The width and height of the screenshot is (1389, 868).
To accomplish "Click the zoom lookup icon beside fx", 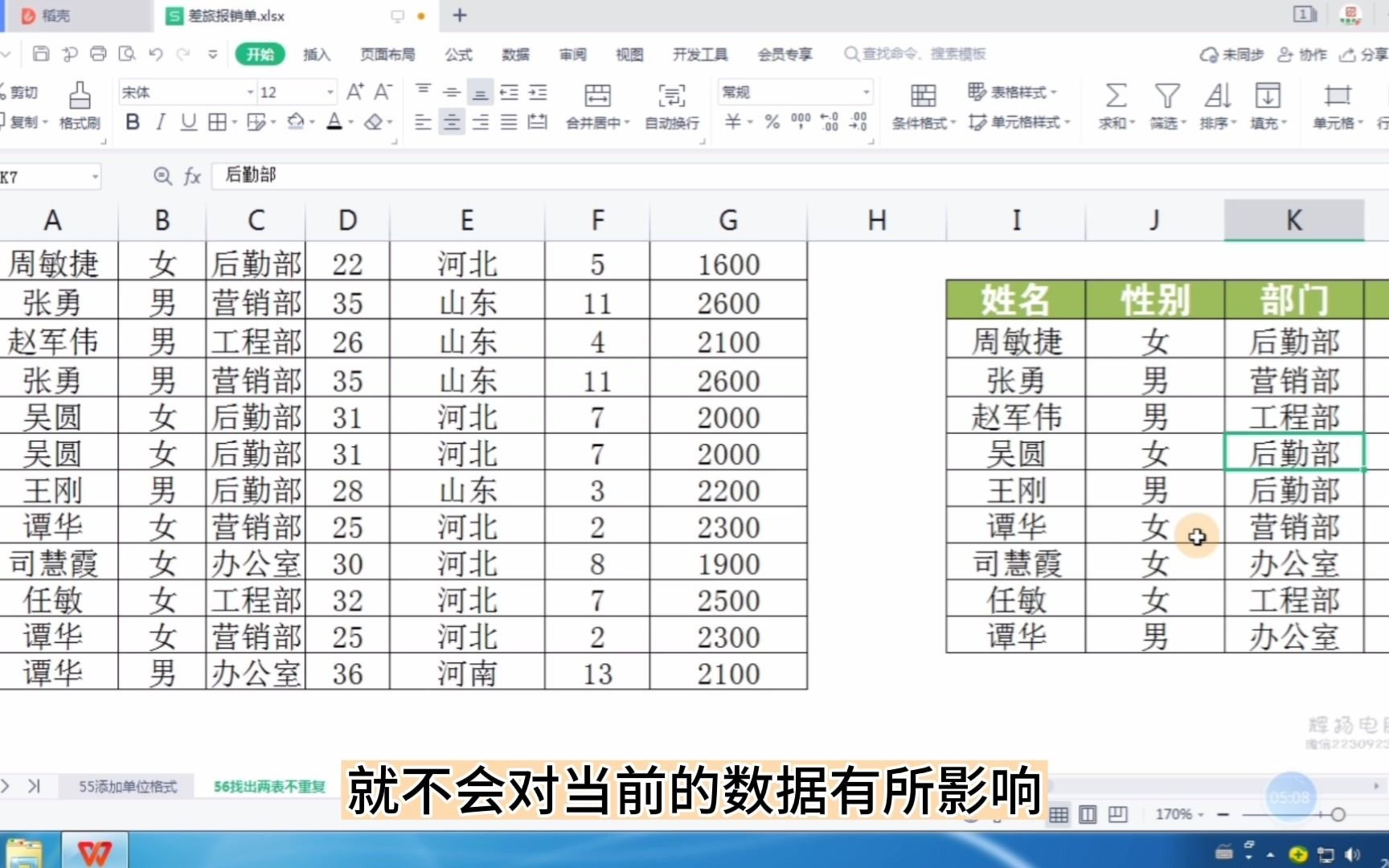I will click(x=162, y=176).
